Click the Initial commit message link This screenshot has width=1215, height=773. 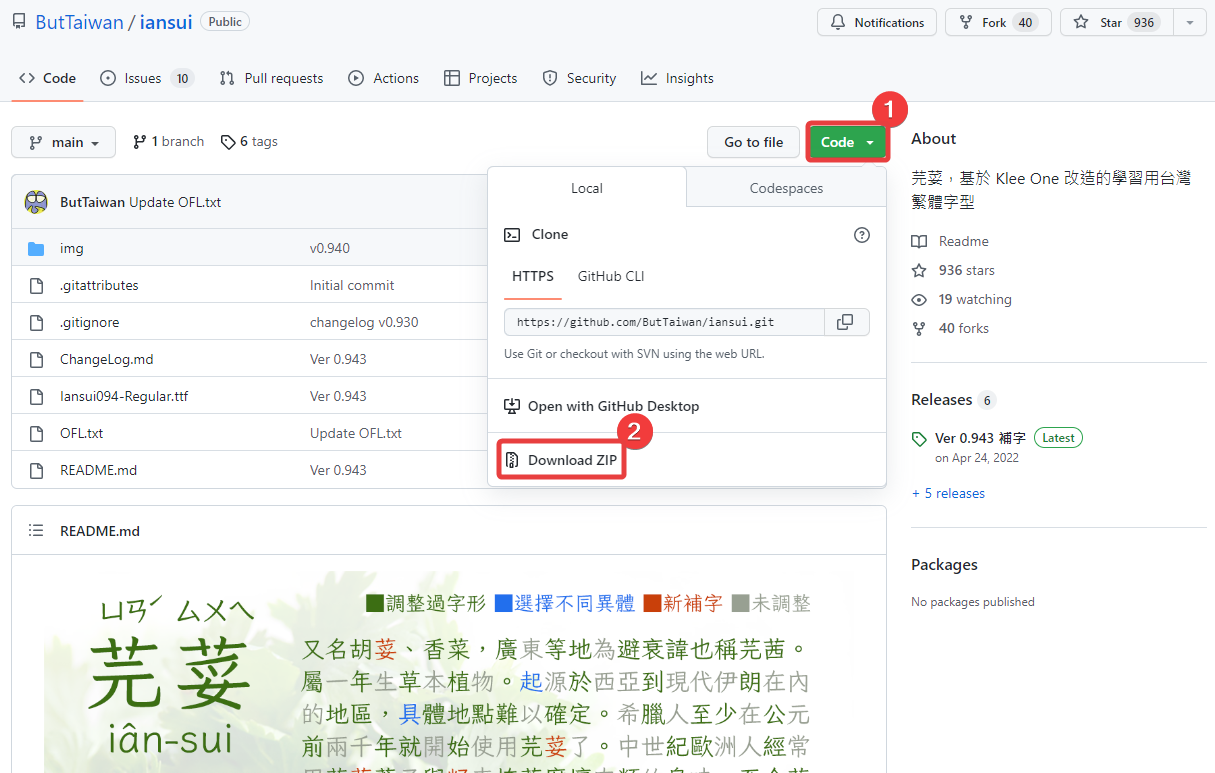[x=352, y=285]
